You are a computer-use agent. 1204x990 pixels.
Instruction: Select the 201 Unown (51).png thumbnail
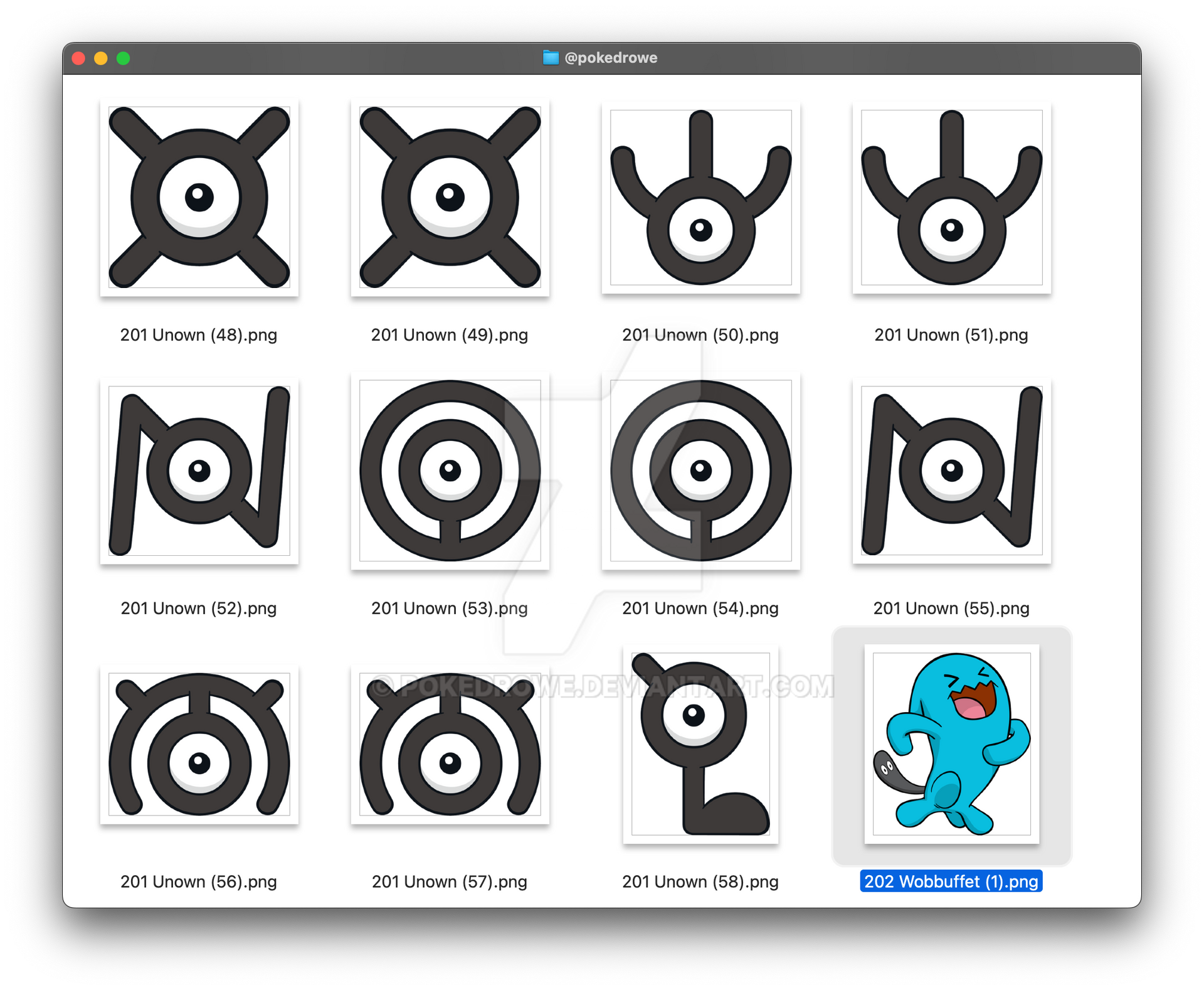[951, 197]
